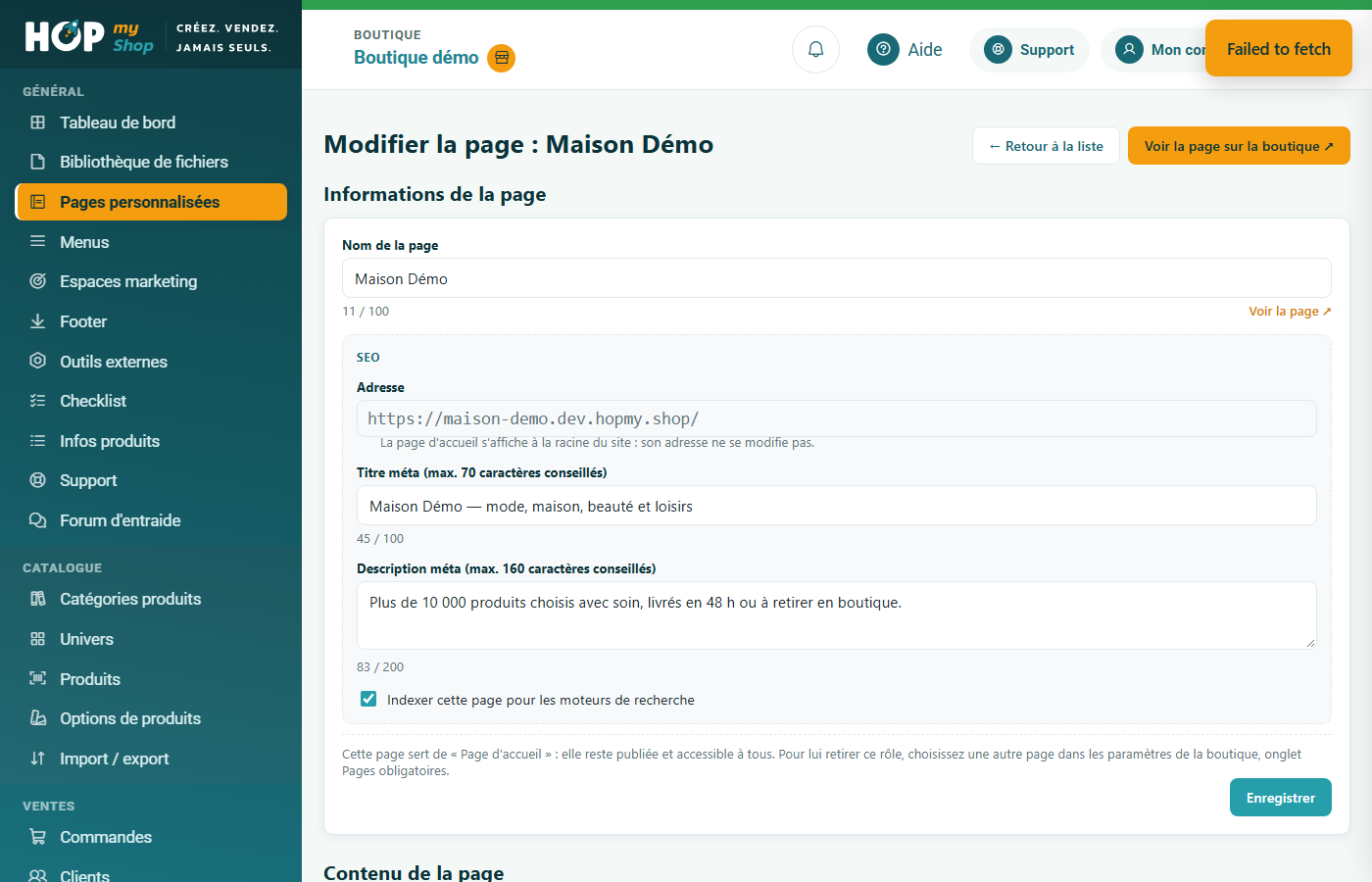1372x882 pixels.
Task: Click the '83 / 200' counter text
Action: pyautogui.click(x=380, y=667)
